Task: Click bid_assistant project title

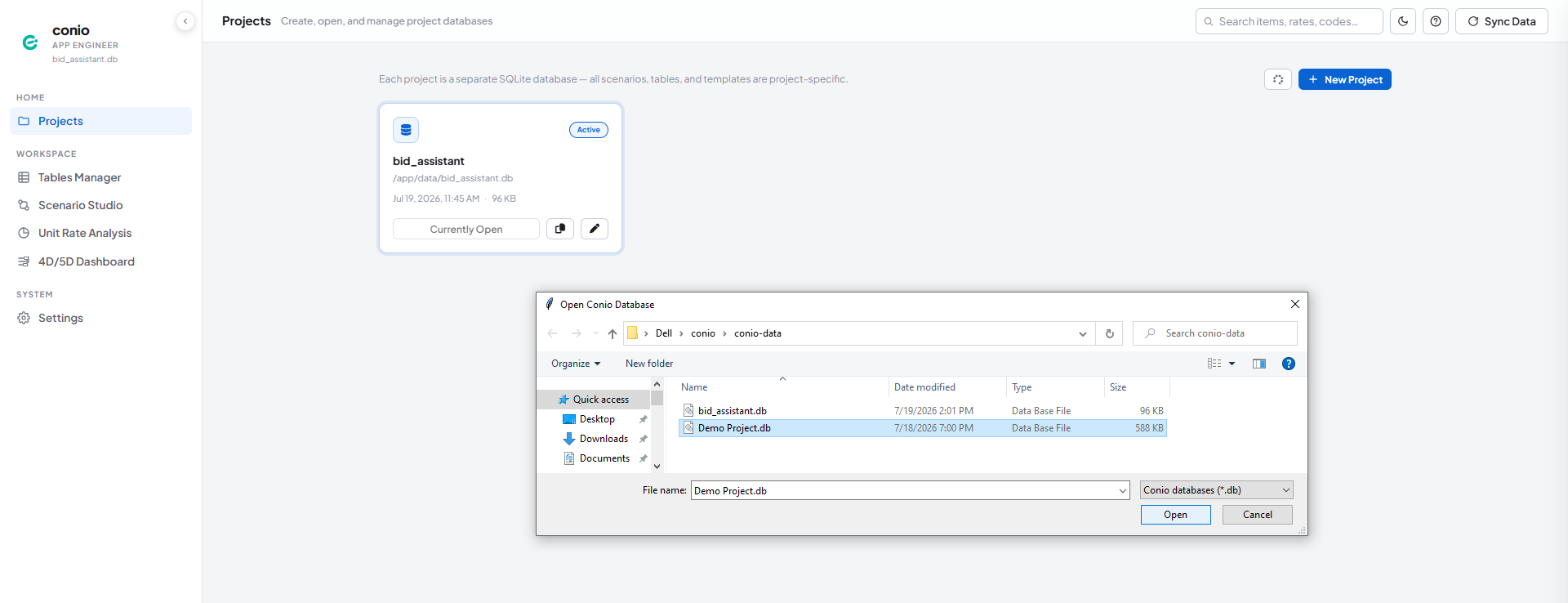Action: [429, 161]
